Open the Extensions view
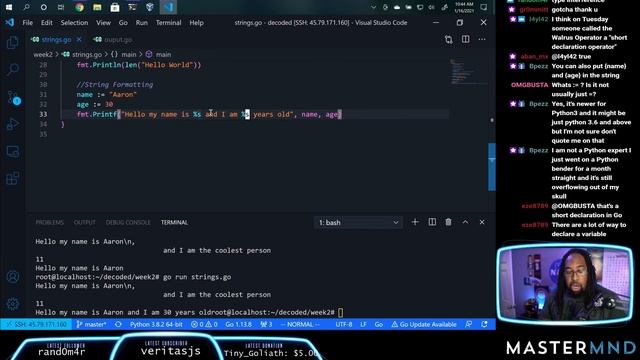The image size is (640, 360). [x=13, y=178]
